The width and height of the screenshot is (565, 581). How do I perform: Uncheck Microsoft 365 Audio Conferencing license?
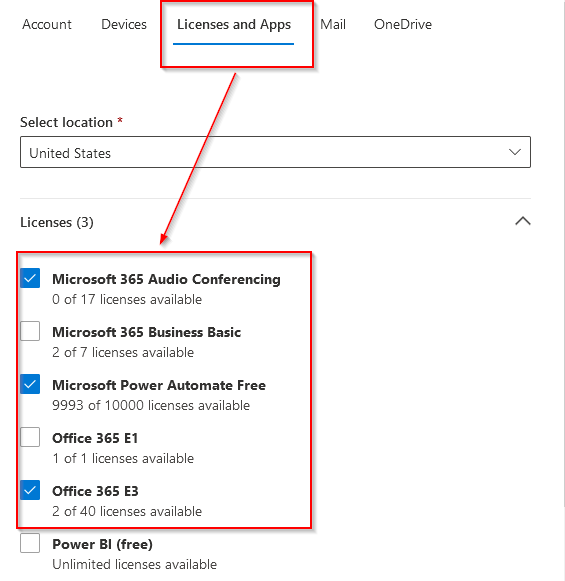pyautogui.click(x=30, y=278)
